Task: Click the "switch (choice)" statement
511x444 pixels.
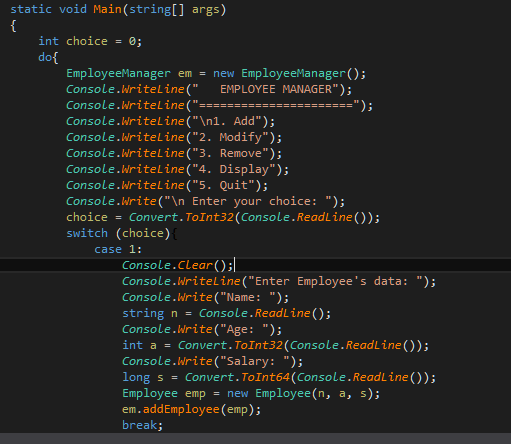Action: [x=122, y=233]
